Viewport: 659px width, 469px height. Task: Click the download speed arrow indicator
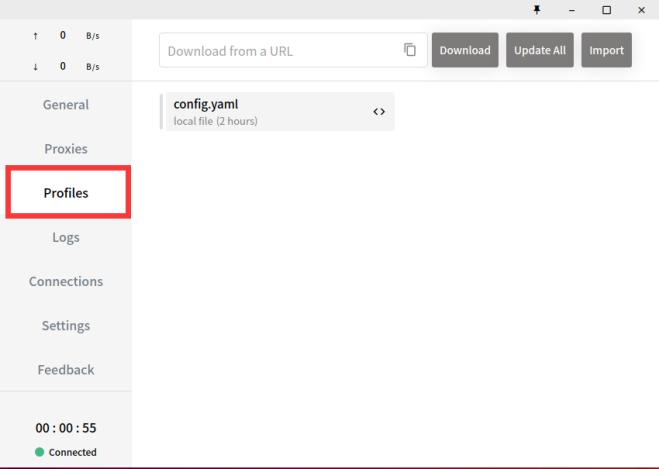[35, 66]
